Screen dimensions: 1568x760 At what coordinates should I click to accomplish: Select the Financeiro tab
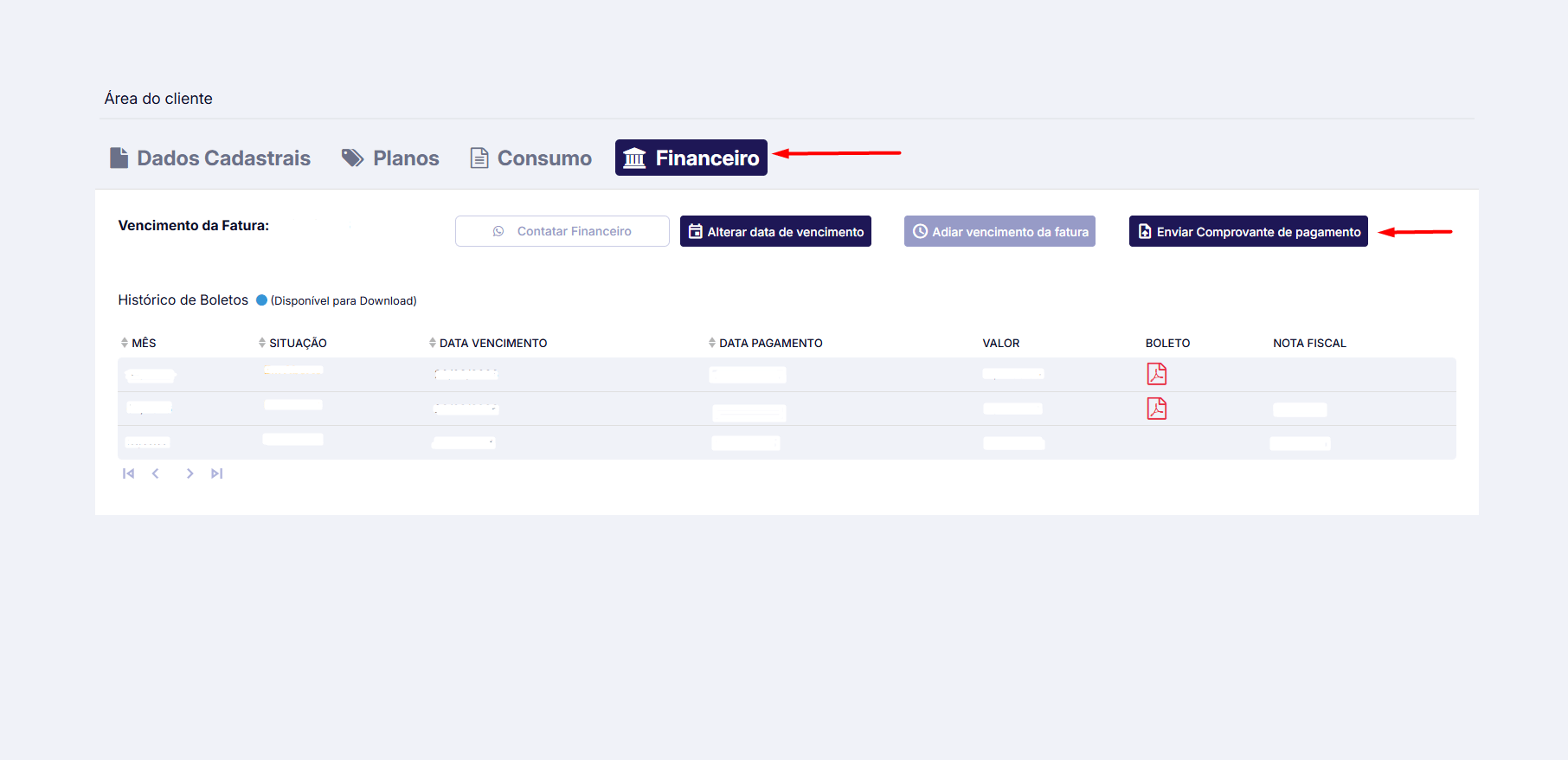[691, 158]
